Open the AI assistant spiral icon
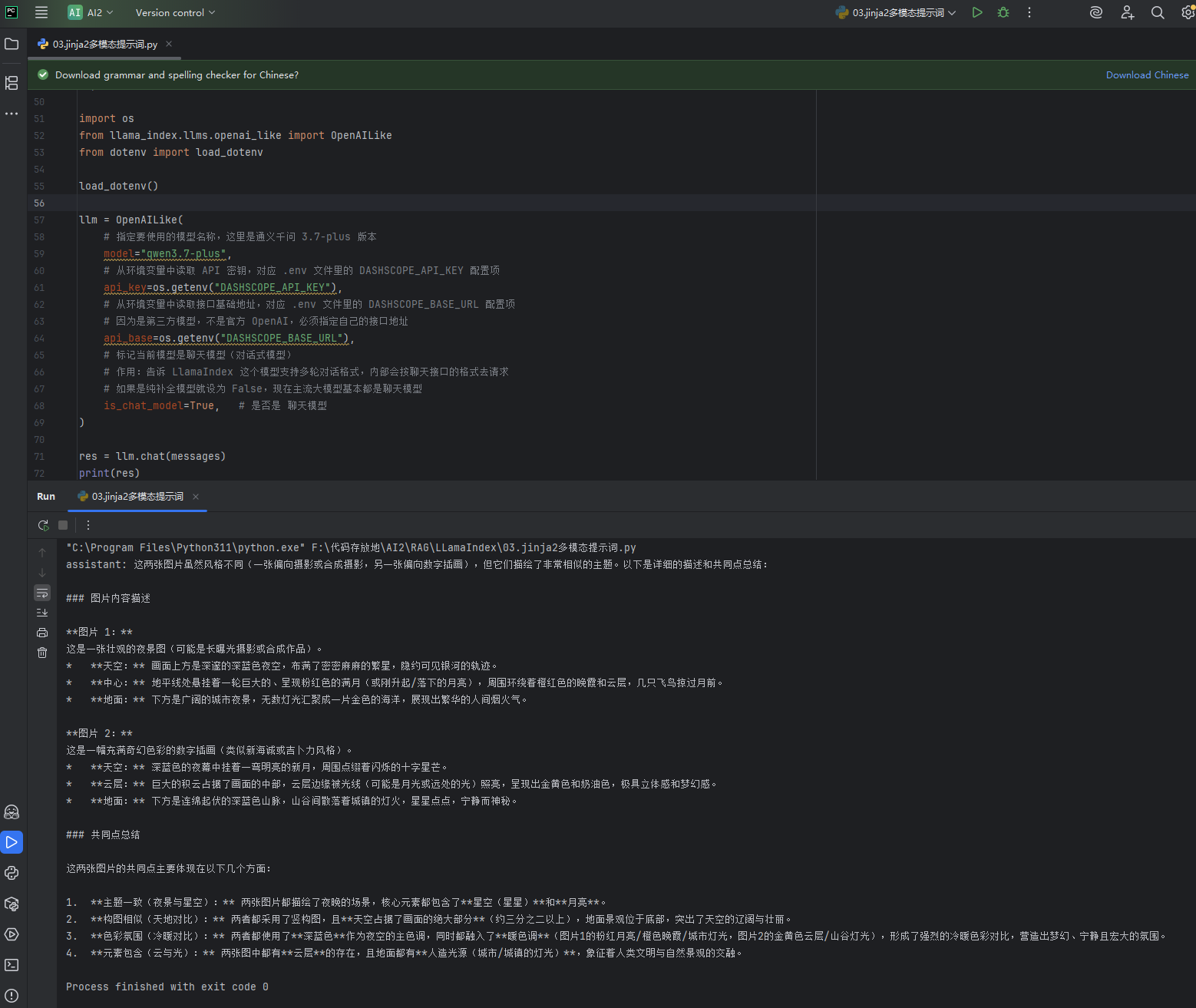The image size is (1196, 1008). tap(1096, 12)
